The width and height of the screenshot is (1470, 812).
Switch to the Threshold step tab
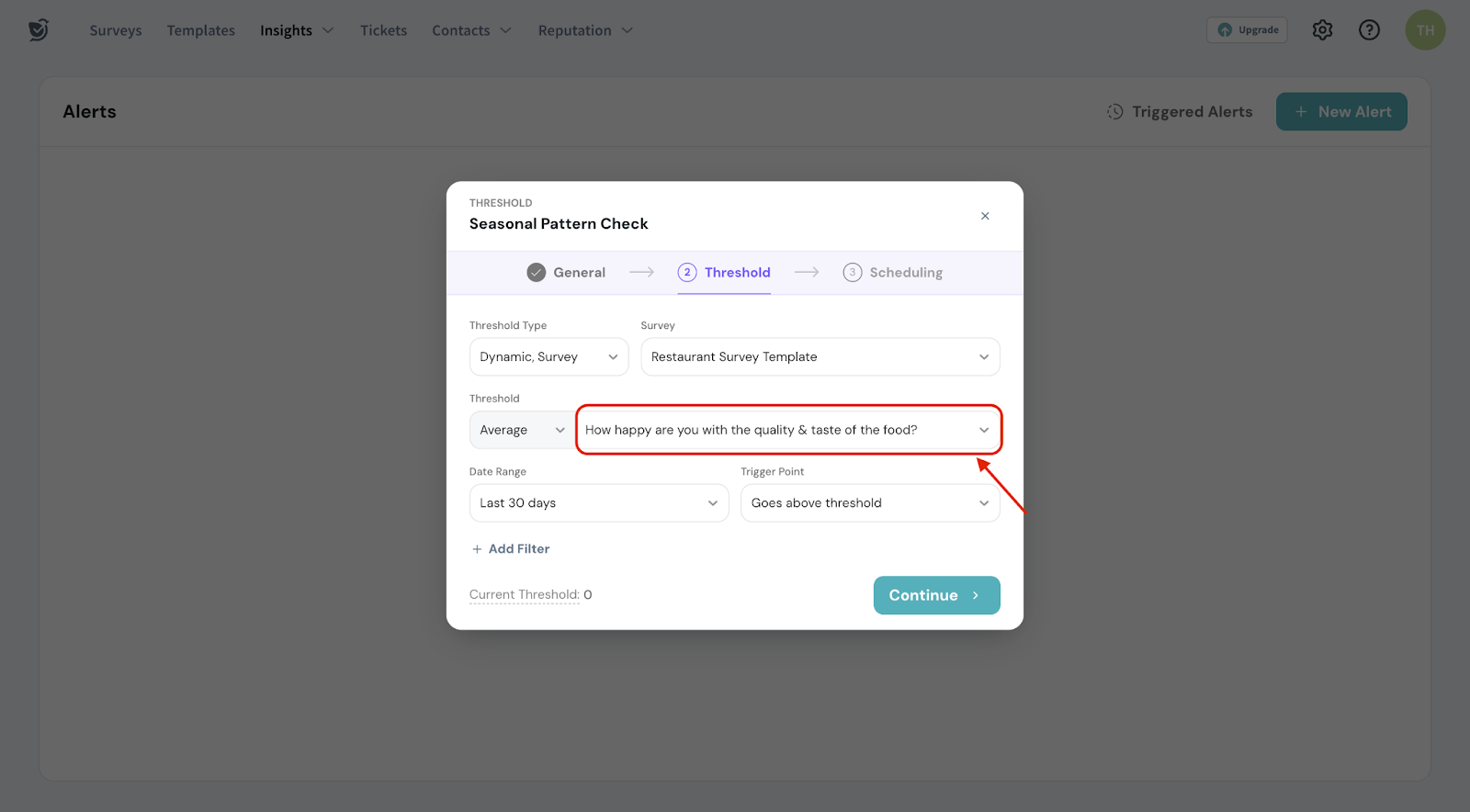(737, 273)
